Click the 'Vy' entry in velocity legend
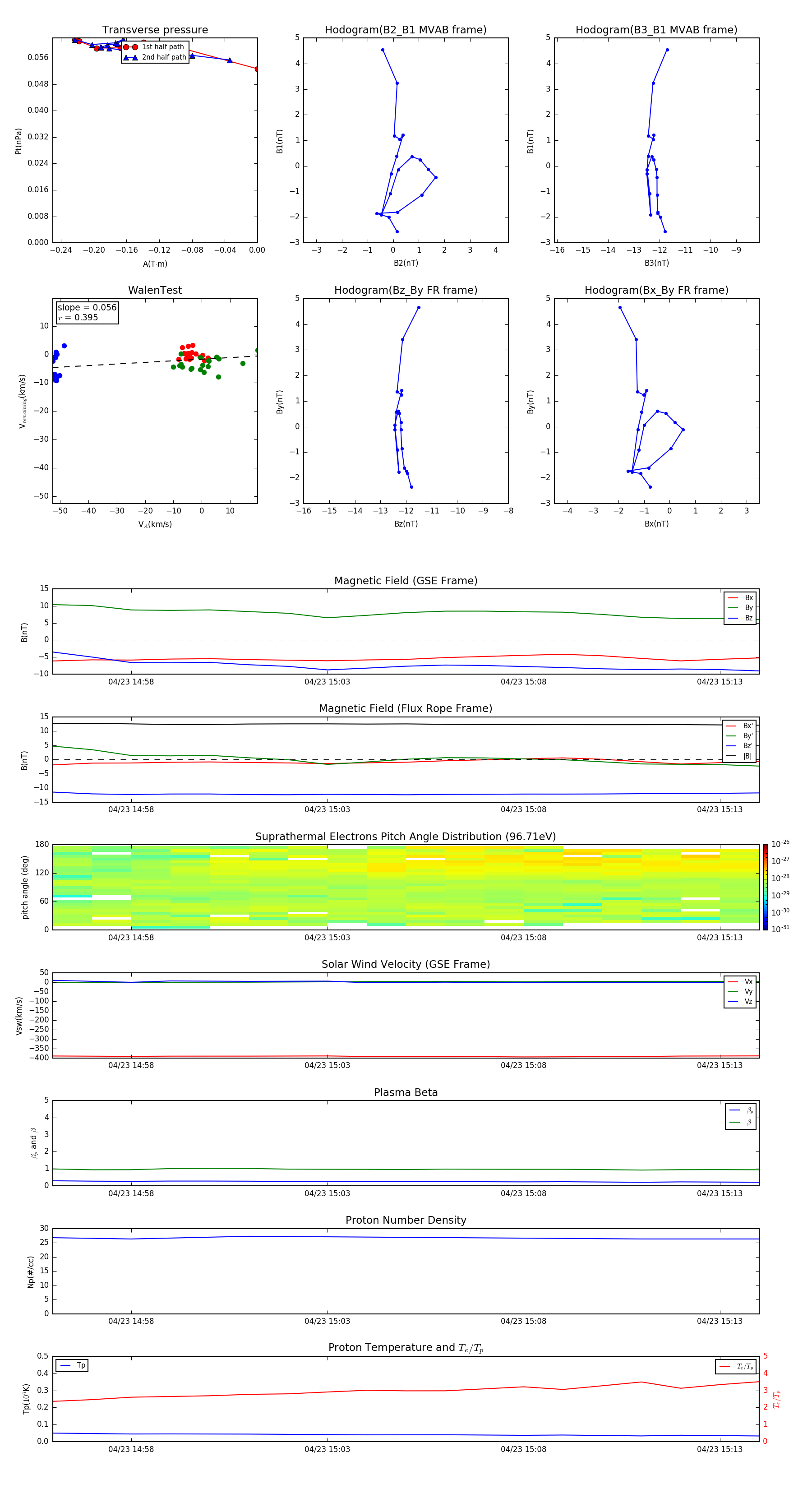This screenshot has height=1489, width=812. (x=740, y=992)
